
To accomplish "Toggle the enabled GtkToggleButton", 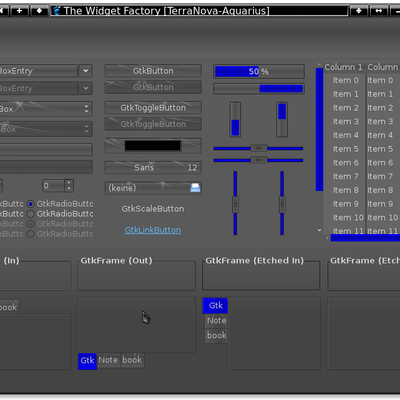I will (153, 108).
